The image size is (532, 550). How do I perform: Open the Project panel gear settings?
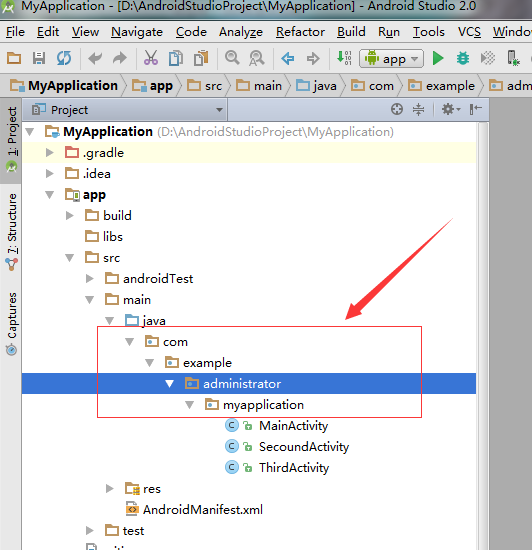pyautogui.click(x=451, y=109)
